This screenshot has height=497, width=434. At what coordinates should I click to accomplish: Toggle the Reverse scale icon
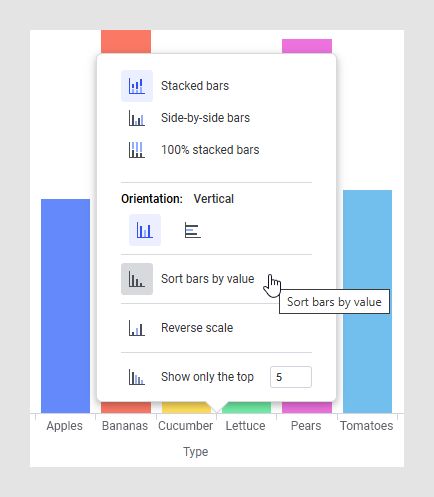[x=137, y=328]
